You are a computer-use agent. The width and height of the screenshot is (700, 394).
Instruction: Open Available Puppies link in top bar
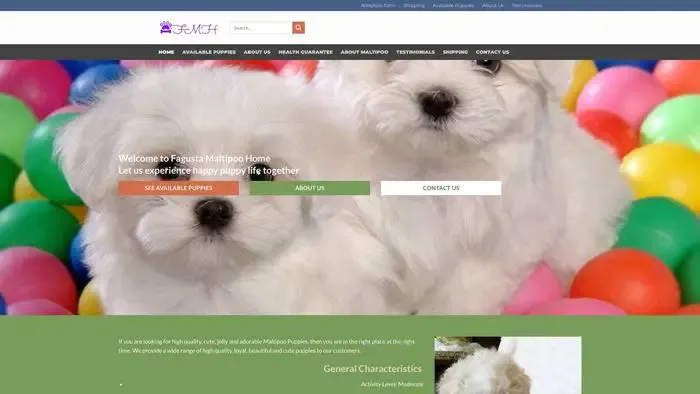point(453,6)
